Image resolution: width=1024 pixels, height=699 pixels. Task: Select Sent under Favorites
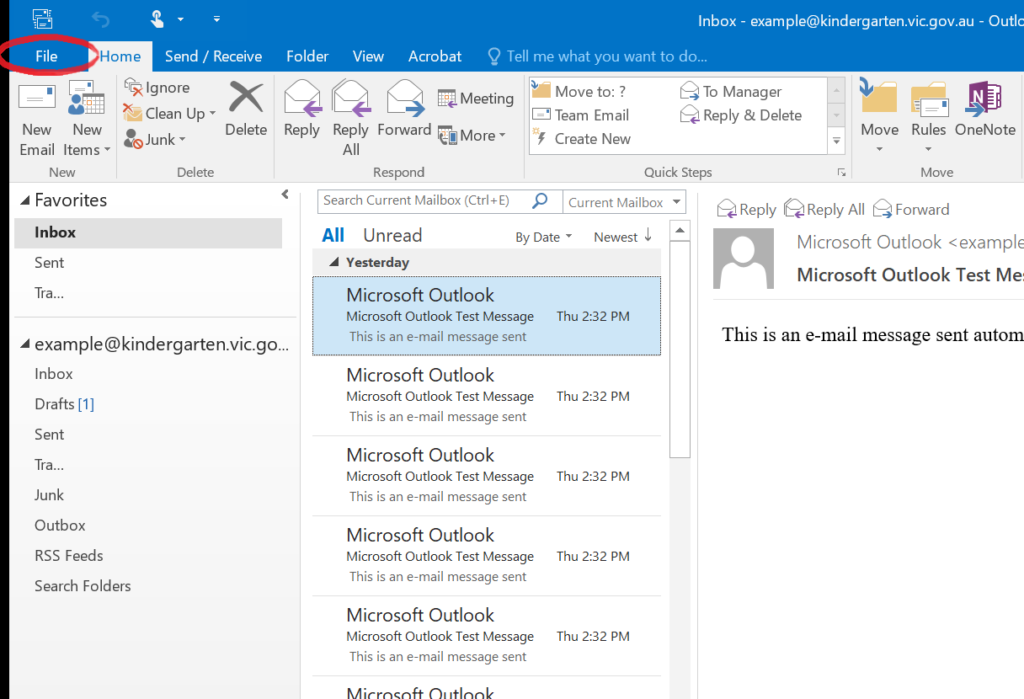[x=49, y=263]
